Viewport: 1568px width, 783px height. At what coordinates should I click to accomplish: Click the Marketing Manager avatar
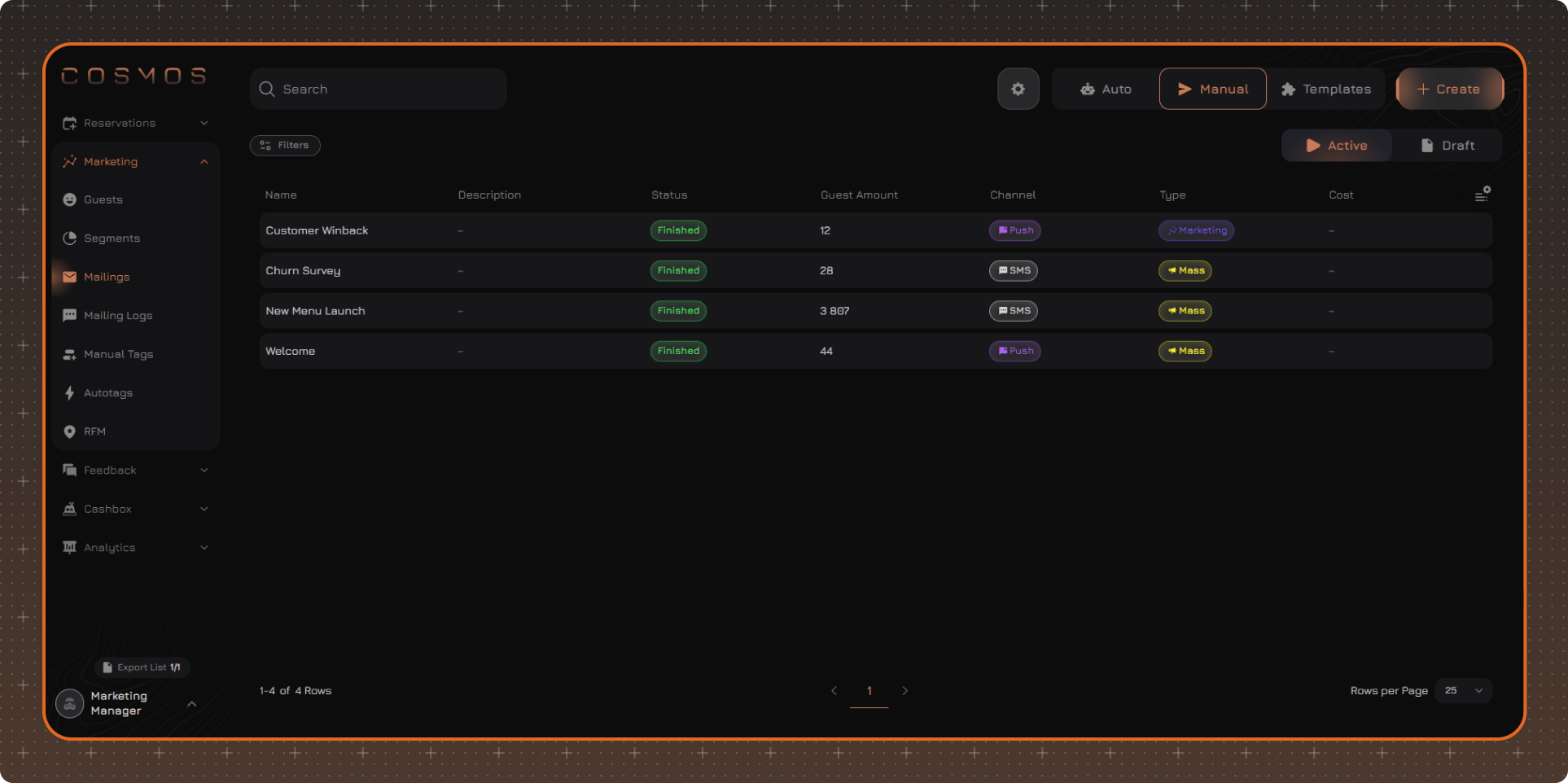click(x=70, y=703)
